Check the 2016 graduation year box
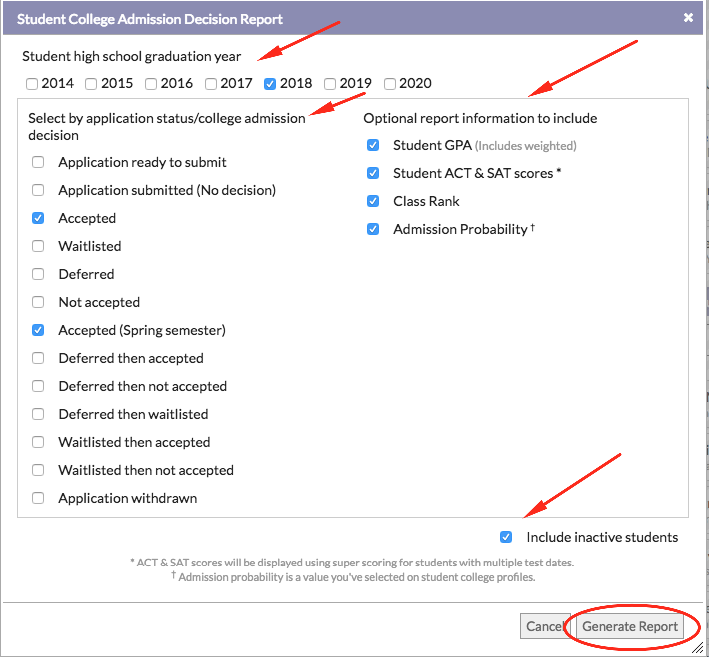This screenshot has width=709, height=657. tap(151, 84)
